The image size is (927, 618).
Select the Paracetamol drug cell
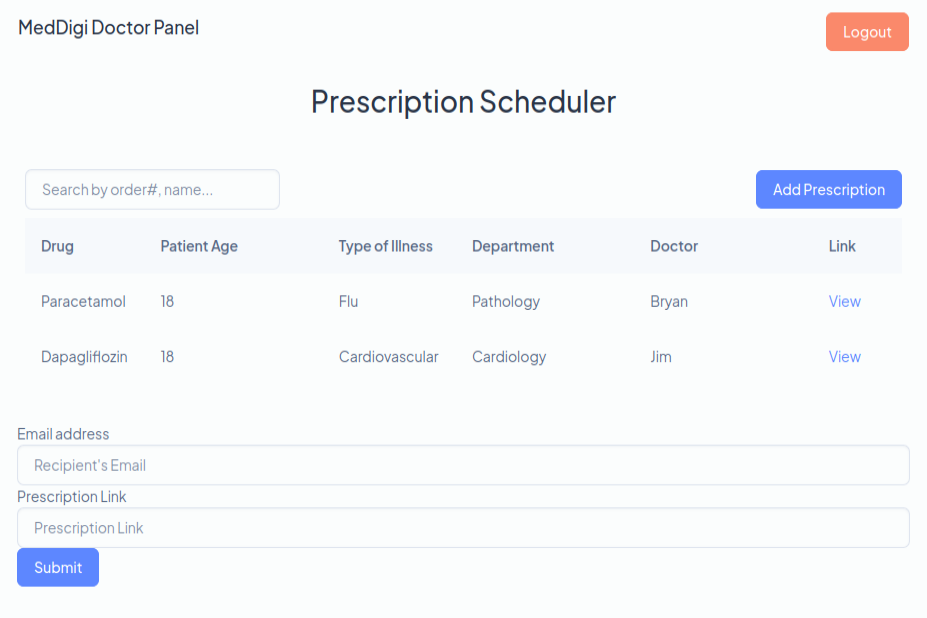(x=83, y=301)
